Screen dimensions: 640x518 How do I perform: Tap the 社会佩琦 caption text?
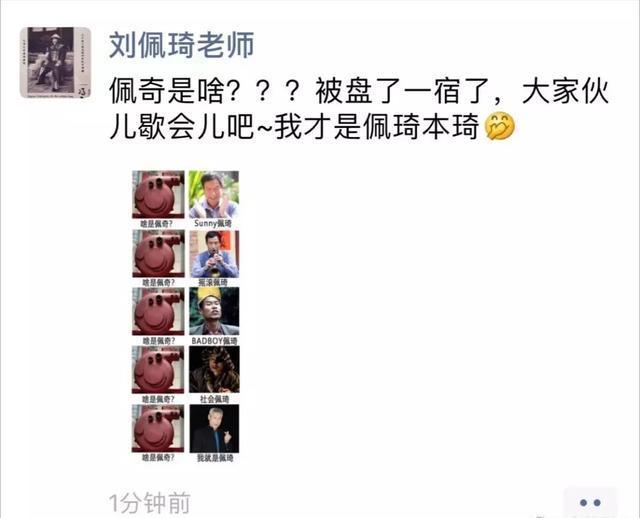214,399
